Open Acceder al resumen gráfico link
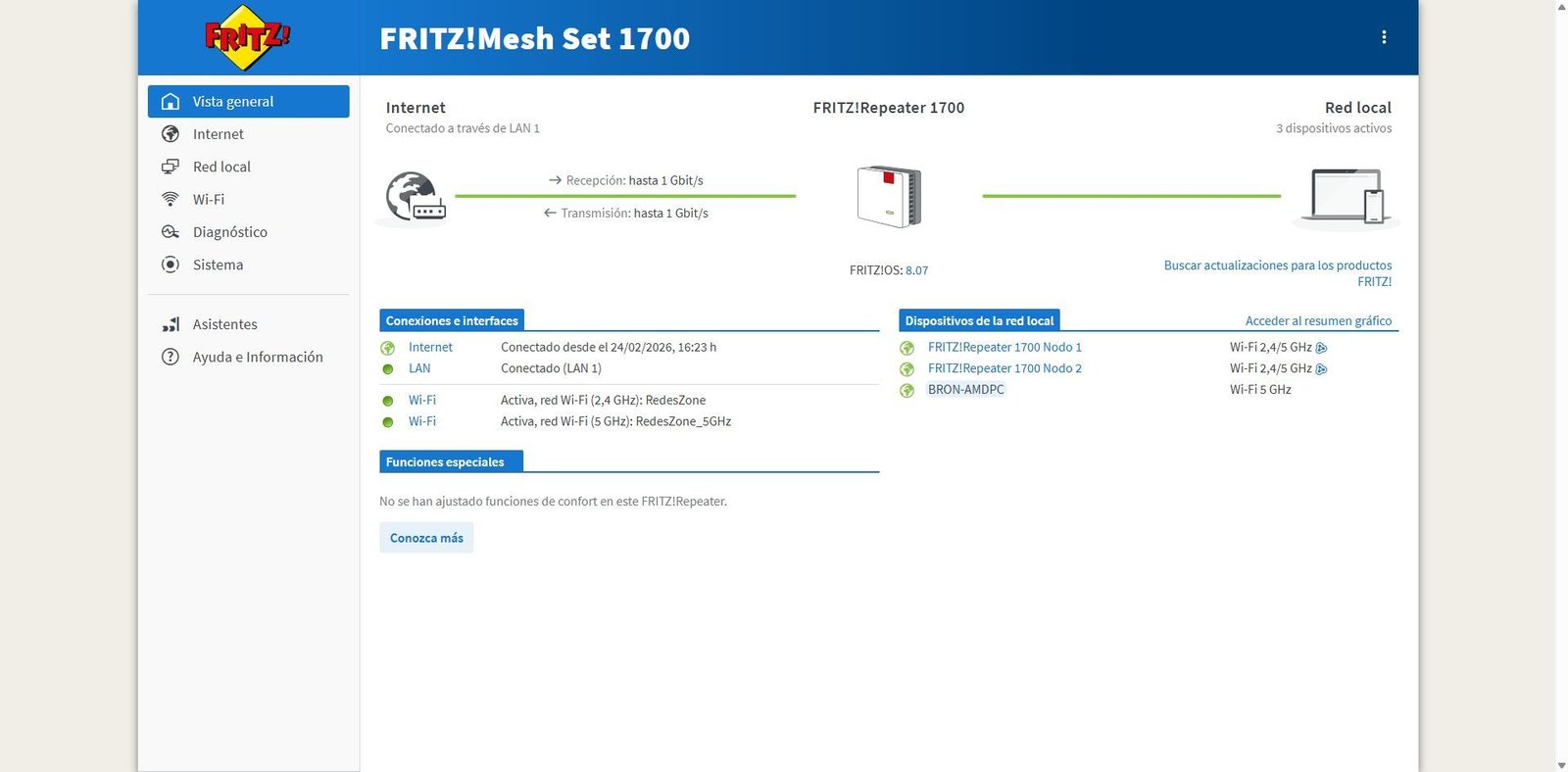 1317,321
